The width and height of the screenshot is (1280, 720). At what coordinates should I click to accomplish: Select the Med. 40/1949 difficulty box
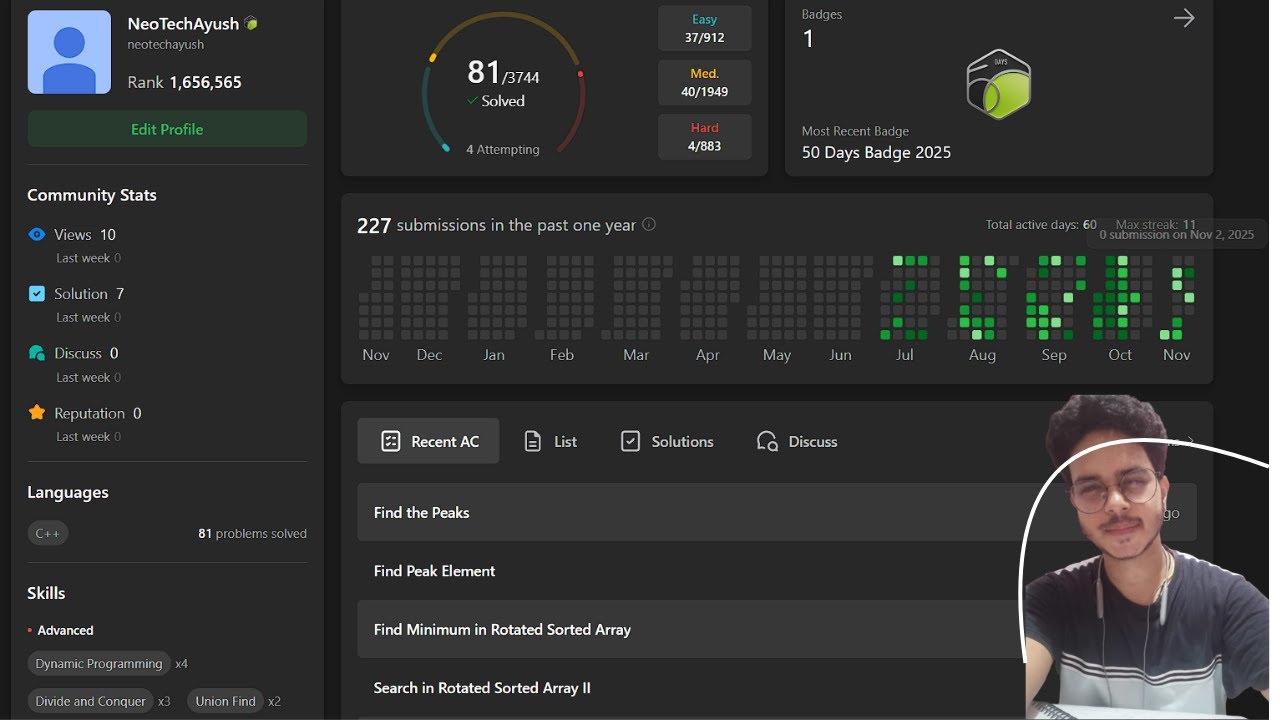705,82
